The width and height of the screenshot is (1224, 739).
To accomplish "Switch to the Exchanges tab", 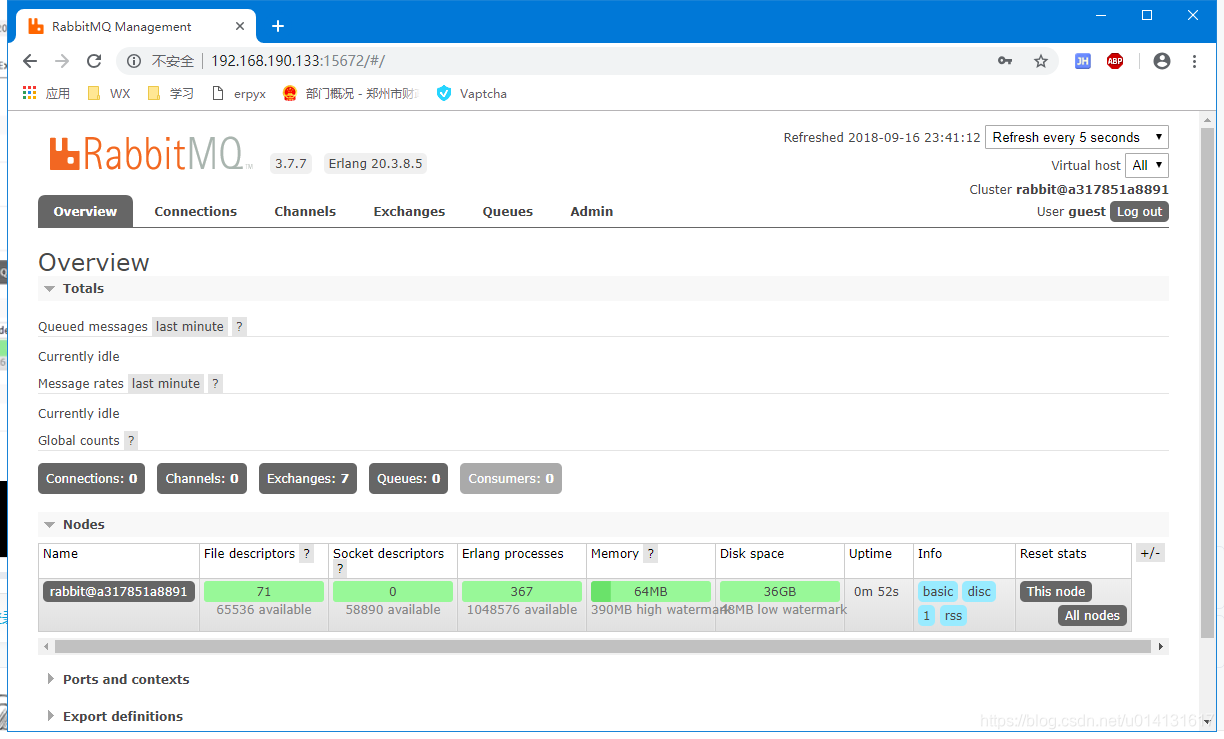I will 409,212.
